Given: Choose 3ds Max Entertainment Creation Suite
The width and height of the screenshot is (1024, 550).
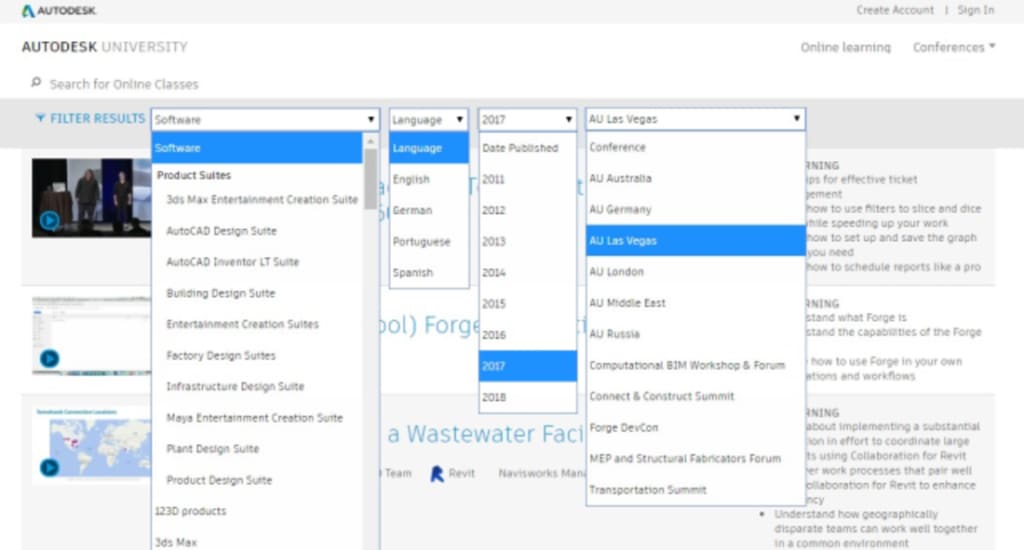Looking at the screenshot, I should pos(262,199).
